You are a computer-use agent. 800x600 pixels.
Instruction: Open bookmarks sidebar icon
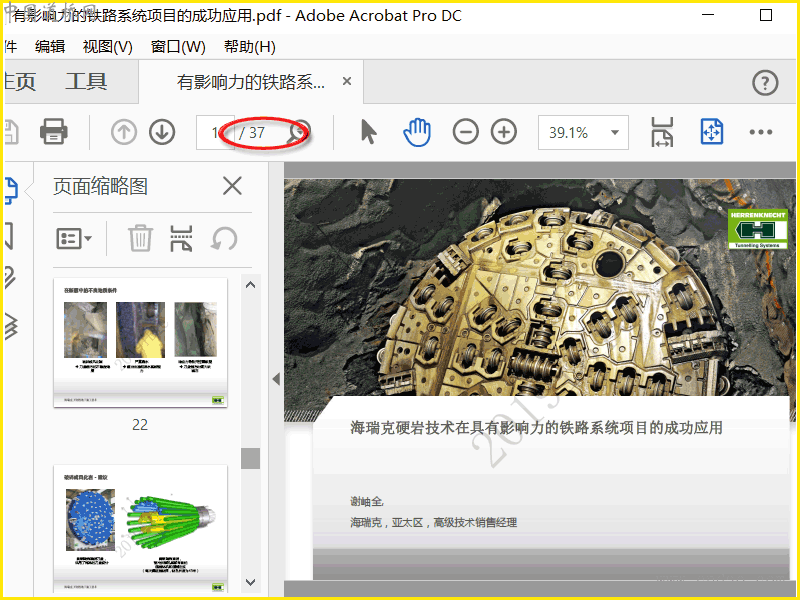9,235
